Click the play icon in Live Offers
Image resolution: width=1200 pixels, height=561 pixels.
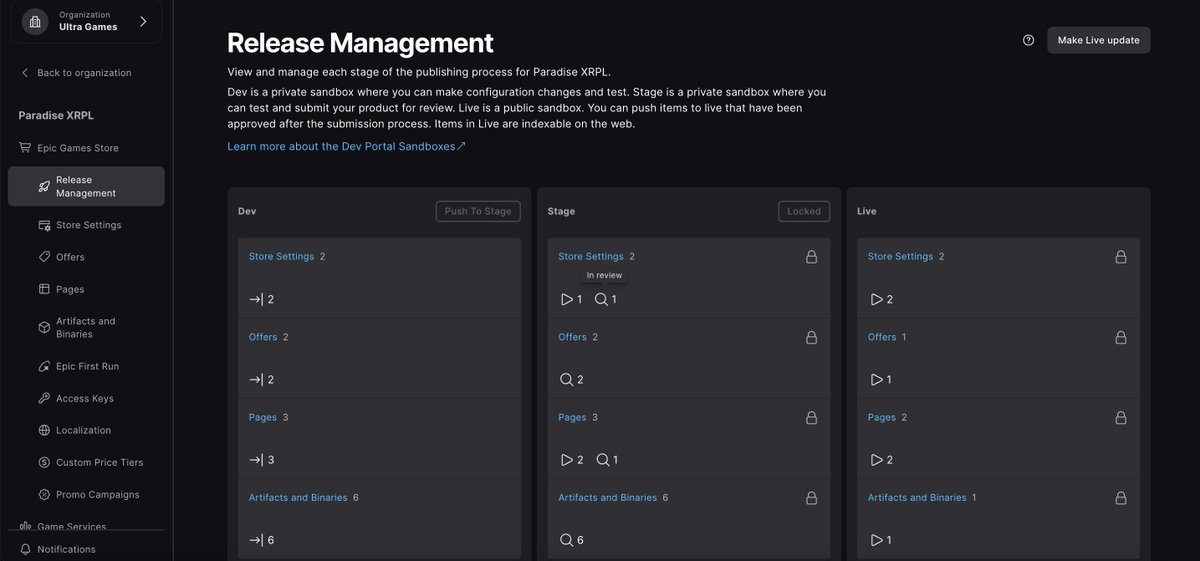click(877, 379)
